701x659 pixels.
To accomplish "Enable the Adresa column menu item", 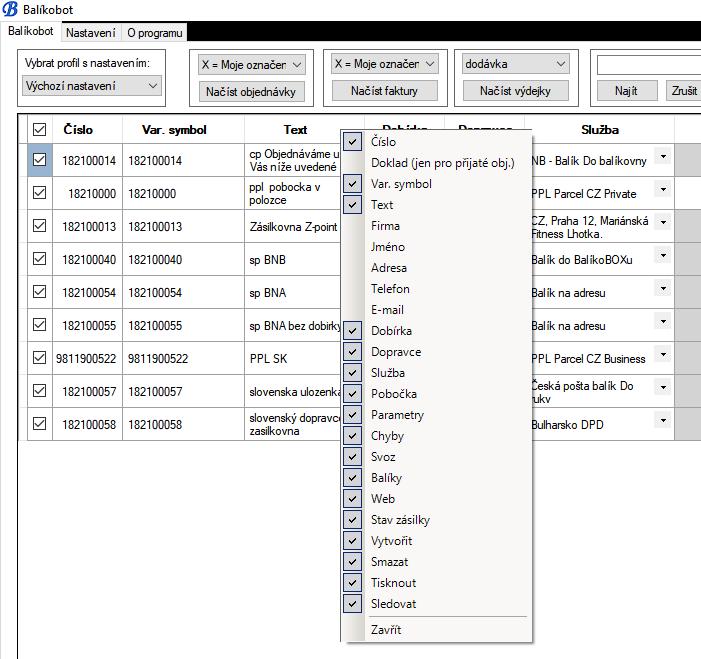I will [x=437, y=268].
